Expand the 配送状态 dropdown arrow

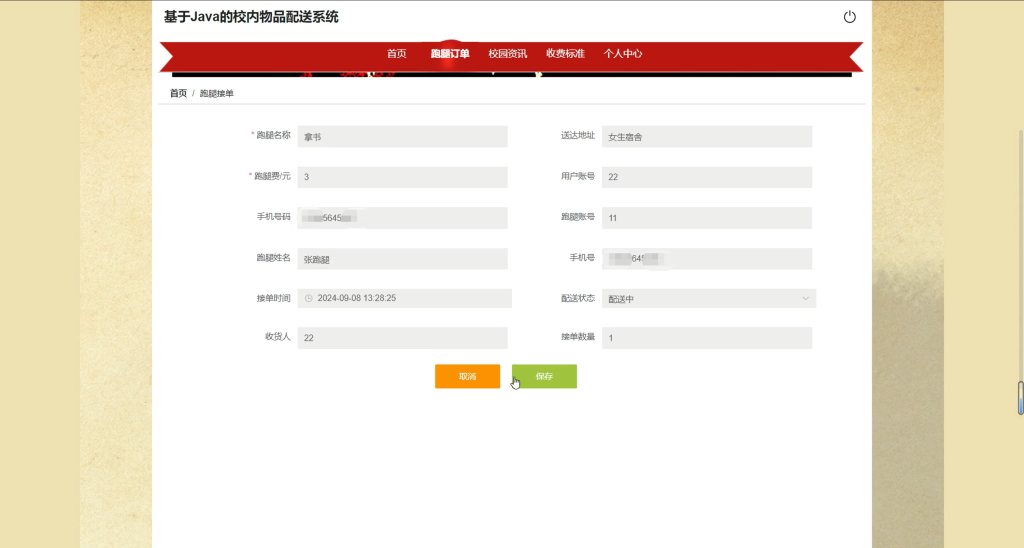805,298
